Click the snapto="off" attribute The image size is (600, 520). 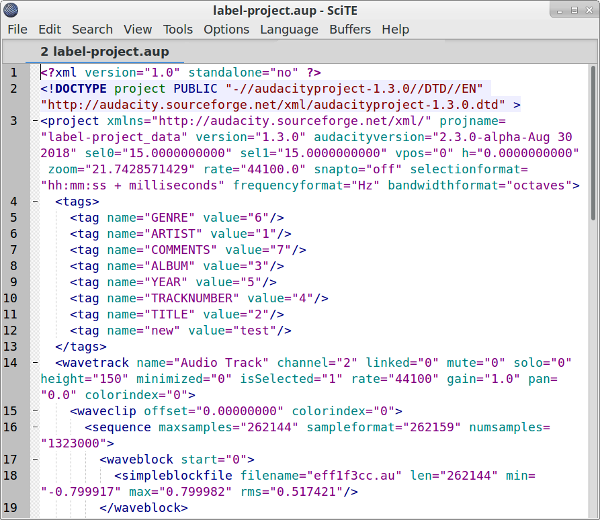[358, 169]
